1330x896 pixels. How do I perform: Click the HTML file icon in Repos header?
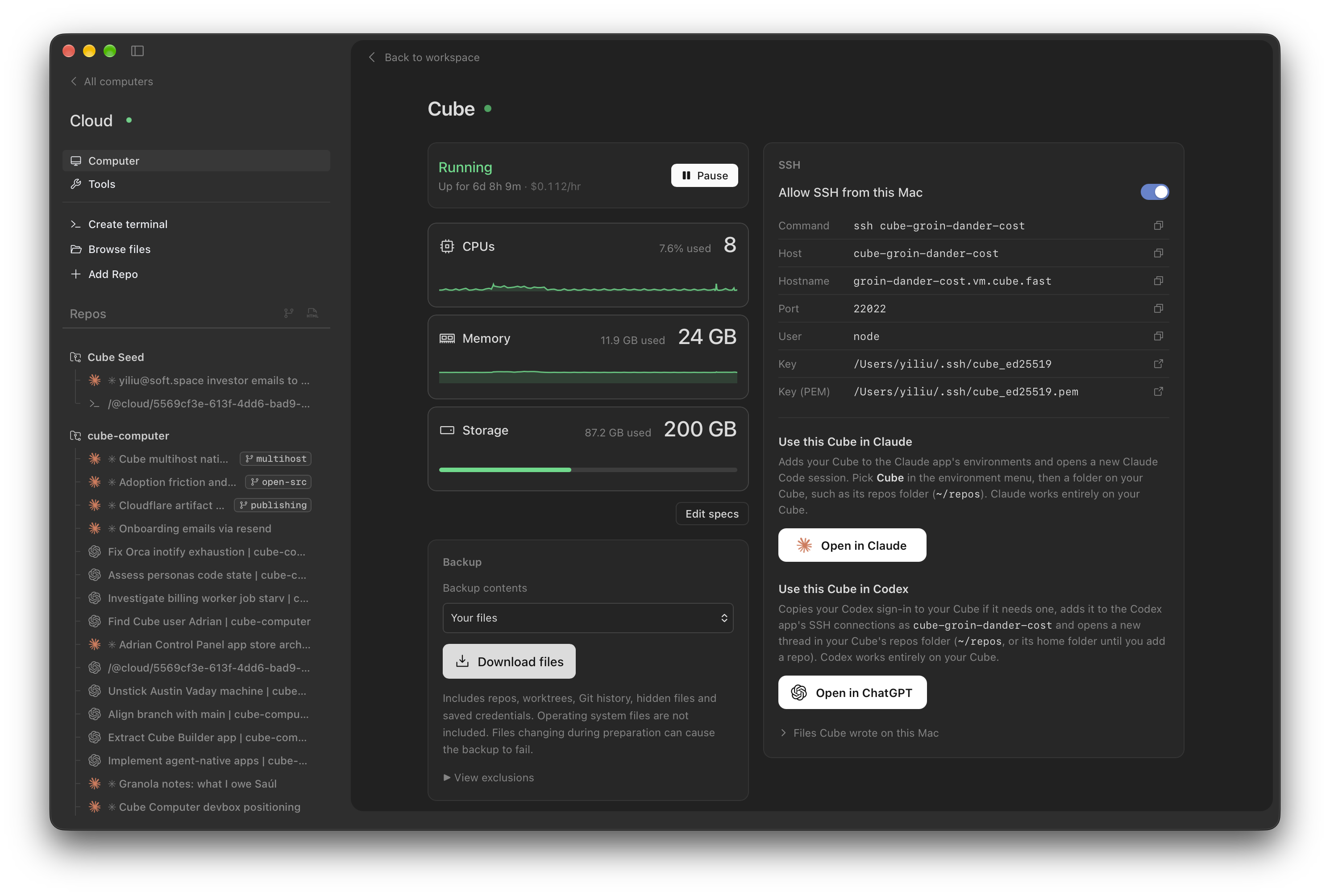[x=312, y=313]
